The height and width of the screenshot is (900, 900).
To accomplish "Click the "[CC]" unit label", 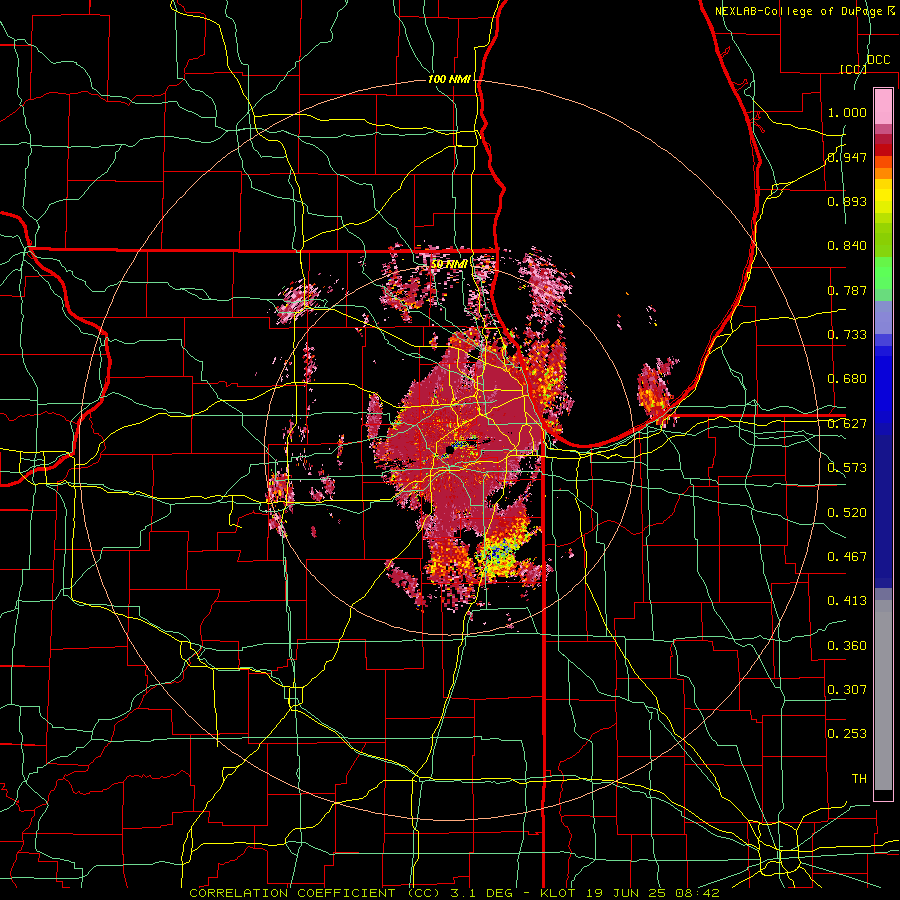I will tap(853, 69).
